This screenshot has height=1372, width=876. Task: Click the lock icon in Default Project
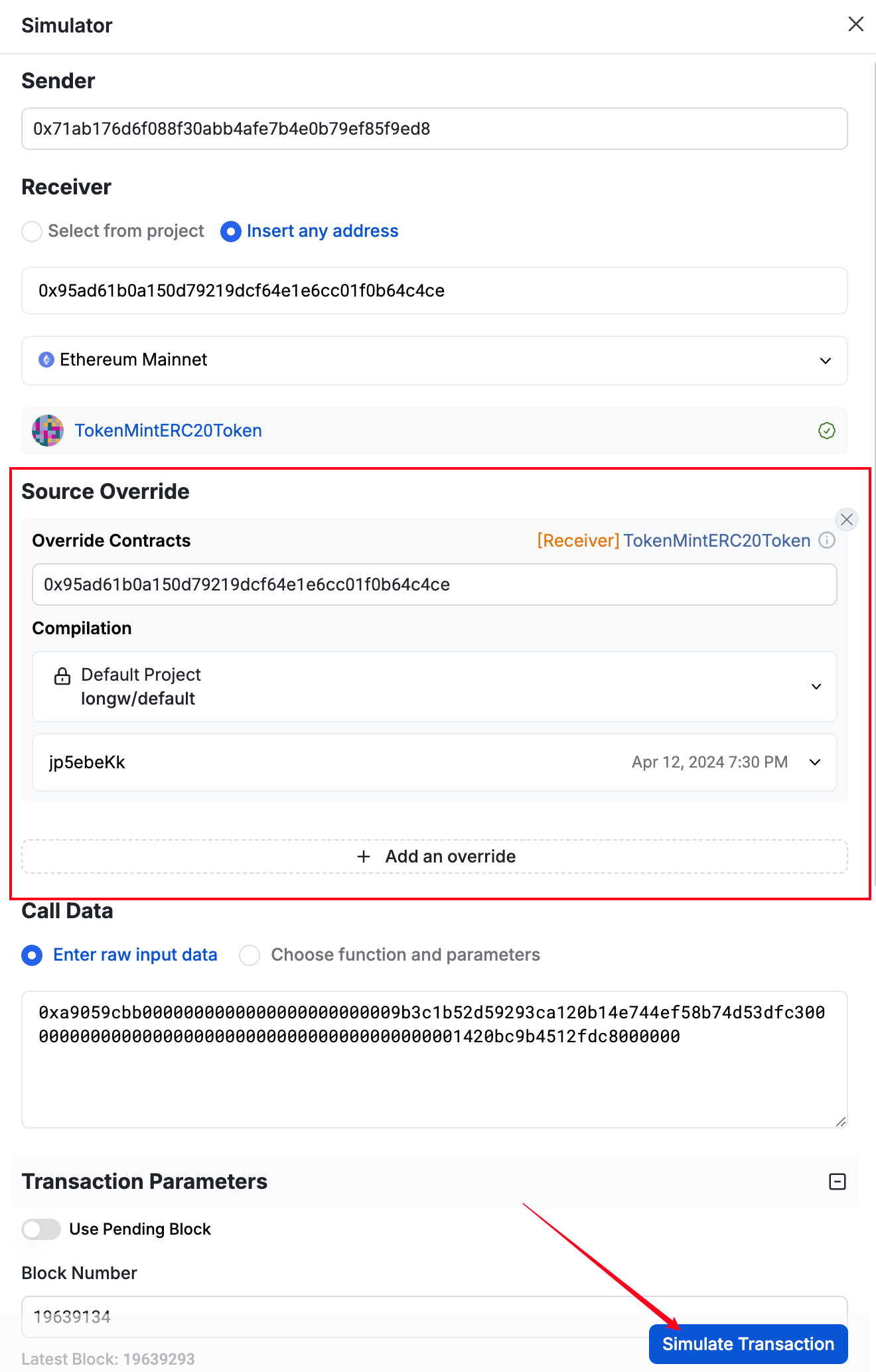coord(62,676)
